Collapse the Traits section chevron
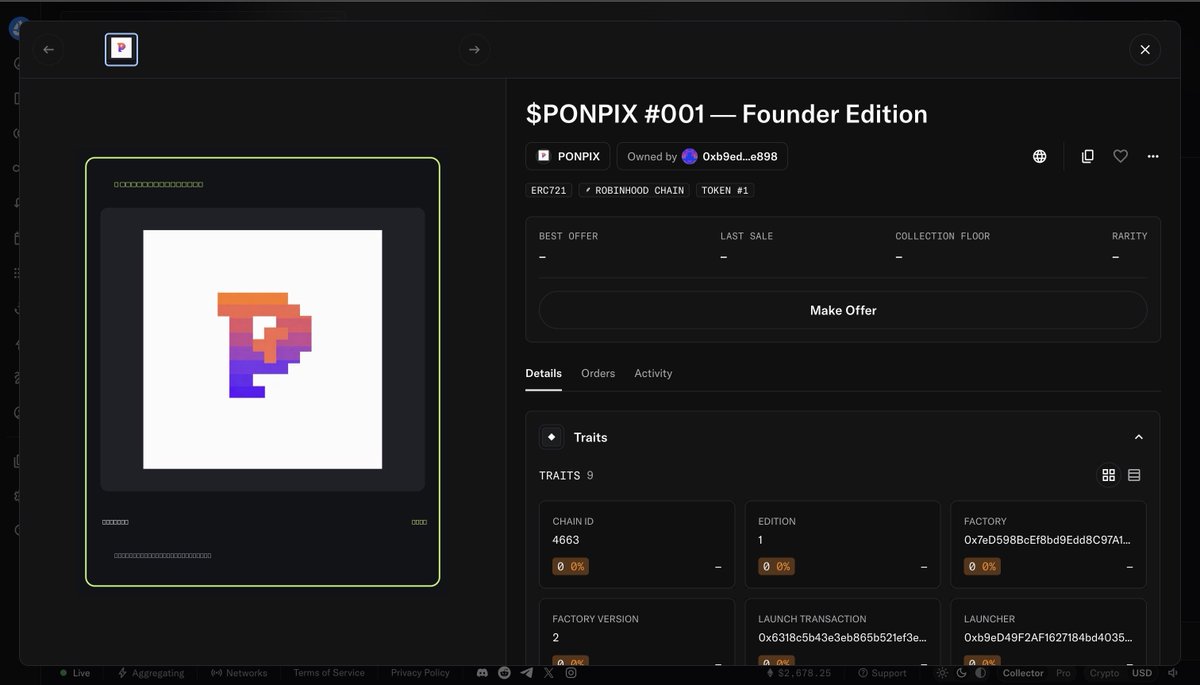 click(1138, 437)
